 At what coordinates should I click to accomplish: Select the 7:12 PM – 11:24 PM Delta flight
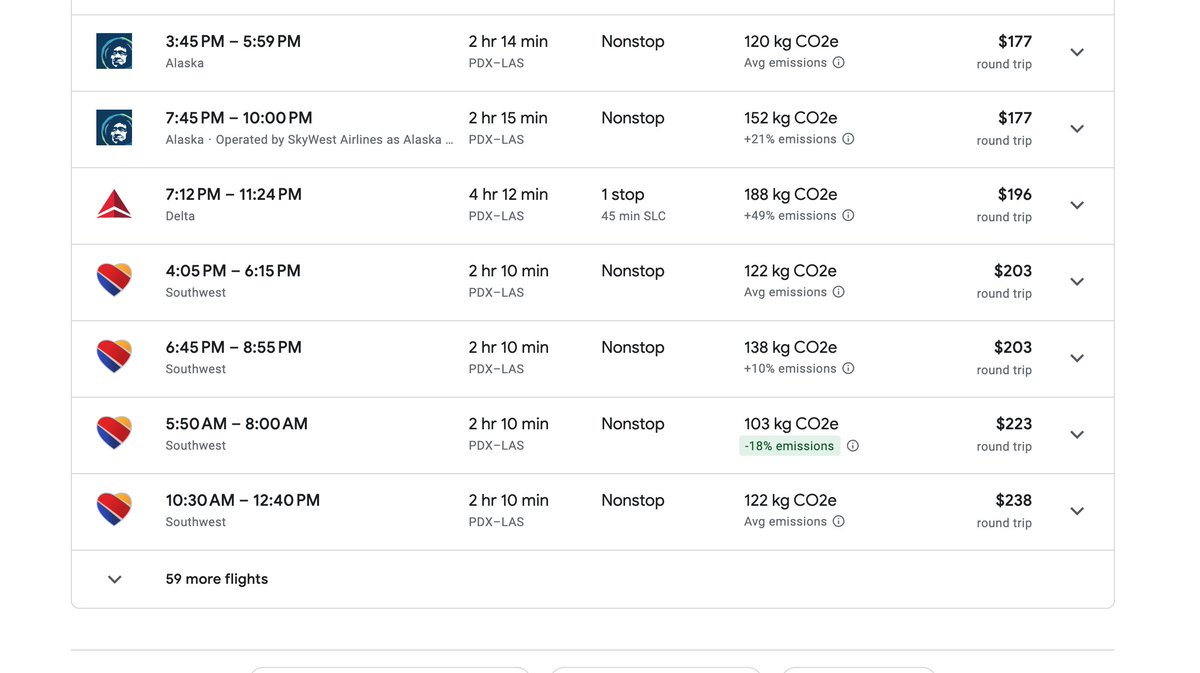(592, 205)
